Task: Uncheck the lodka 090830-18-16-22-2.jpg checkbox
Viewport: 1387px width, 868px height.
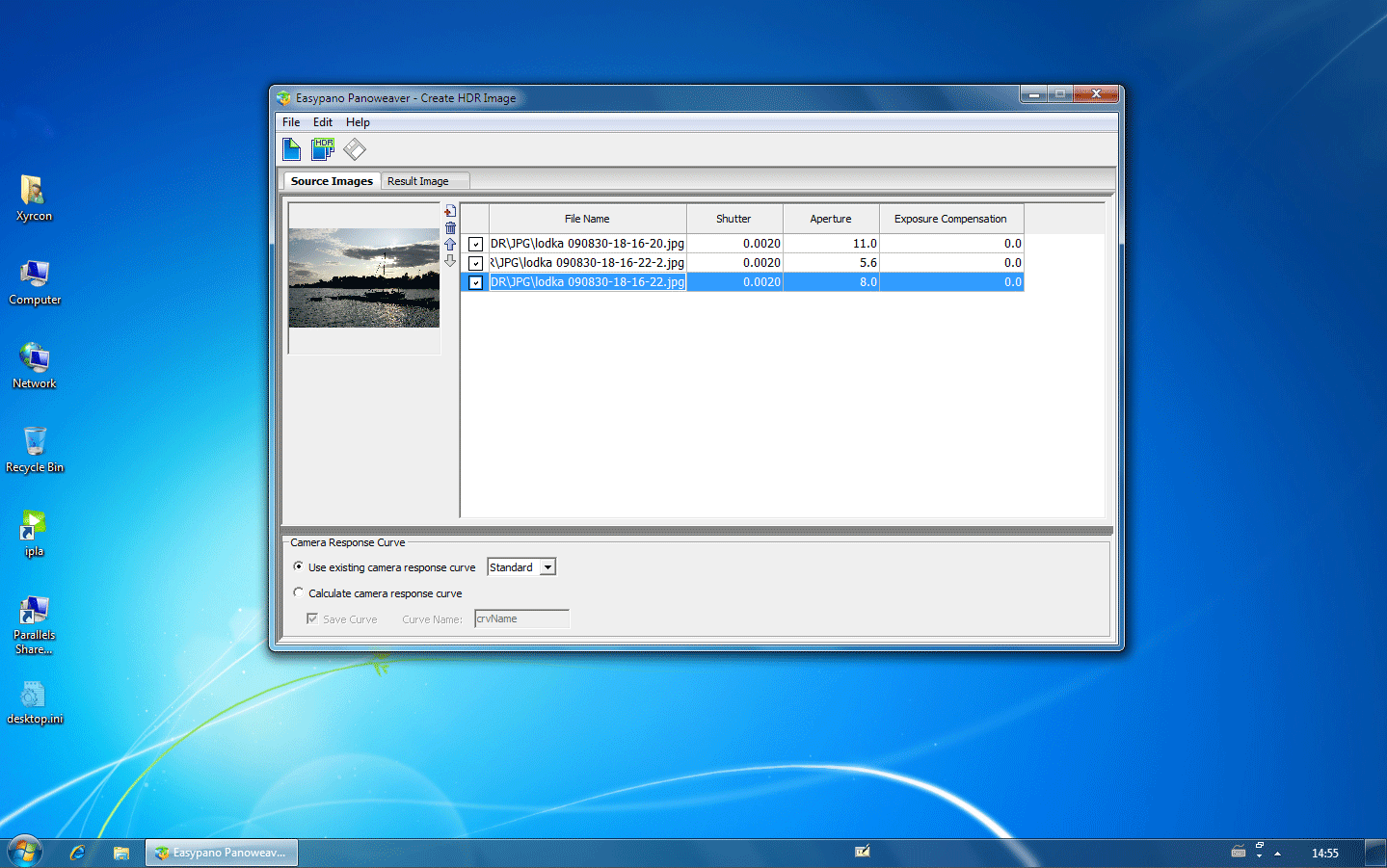Action: (475, 264)
